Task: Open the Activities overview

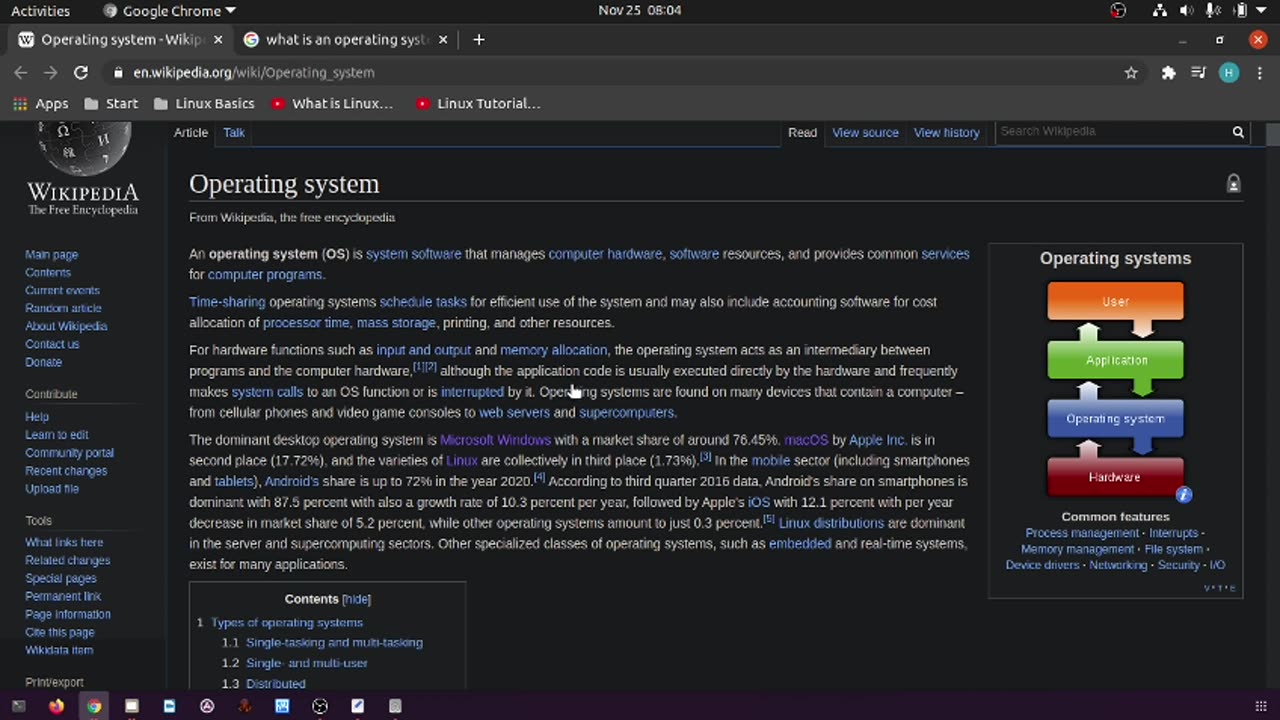Action: click(x=40, y=10)
